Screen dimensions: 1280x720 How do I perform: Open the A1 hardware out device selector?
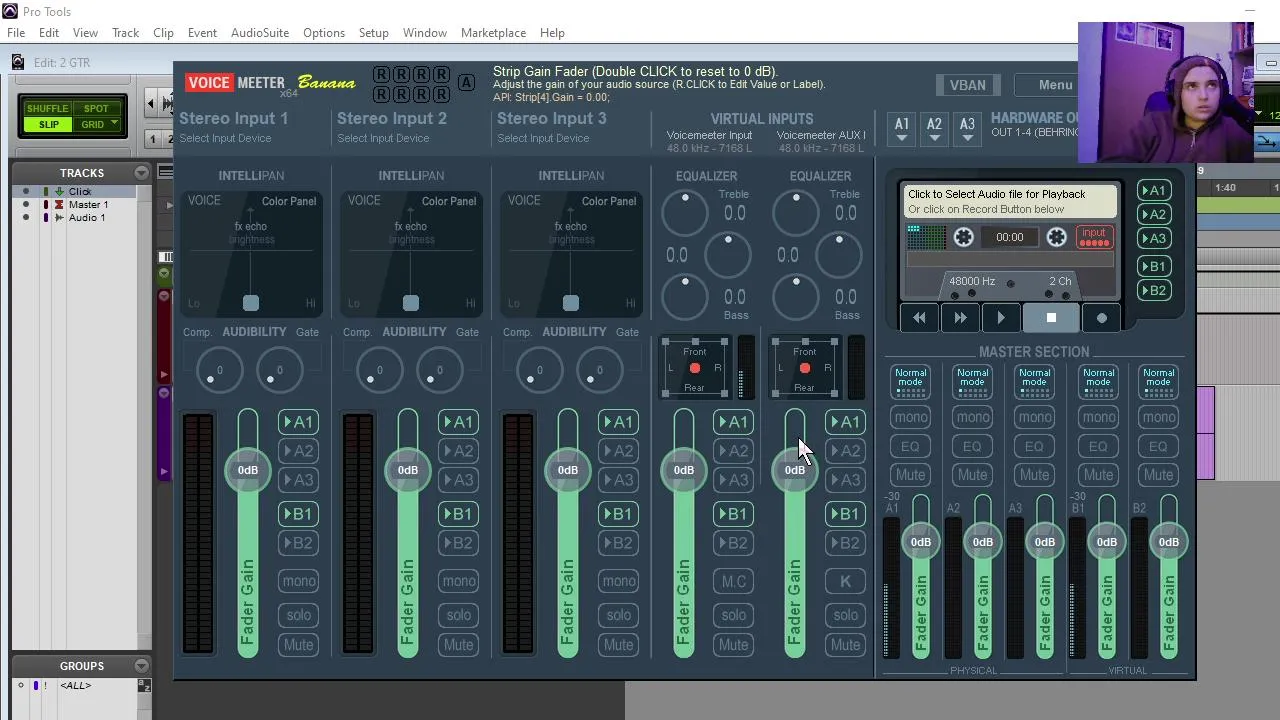(x=901, y=128)
